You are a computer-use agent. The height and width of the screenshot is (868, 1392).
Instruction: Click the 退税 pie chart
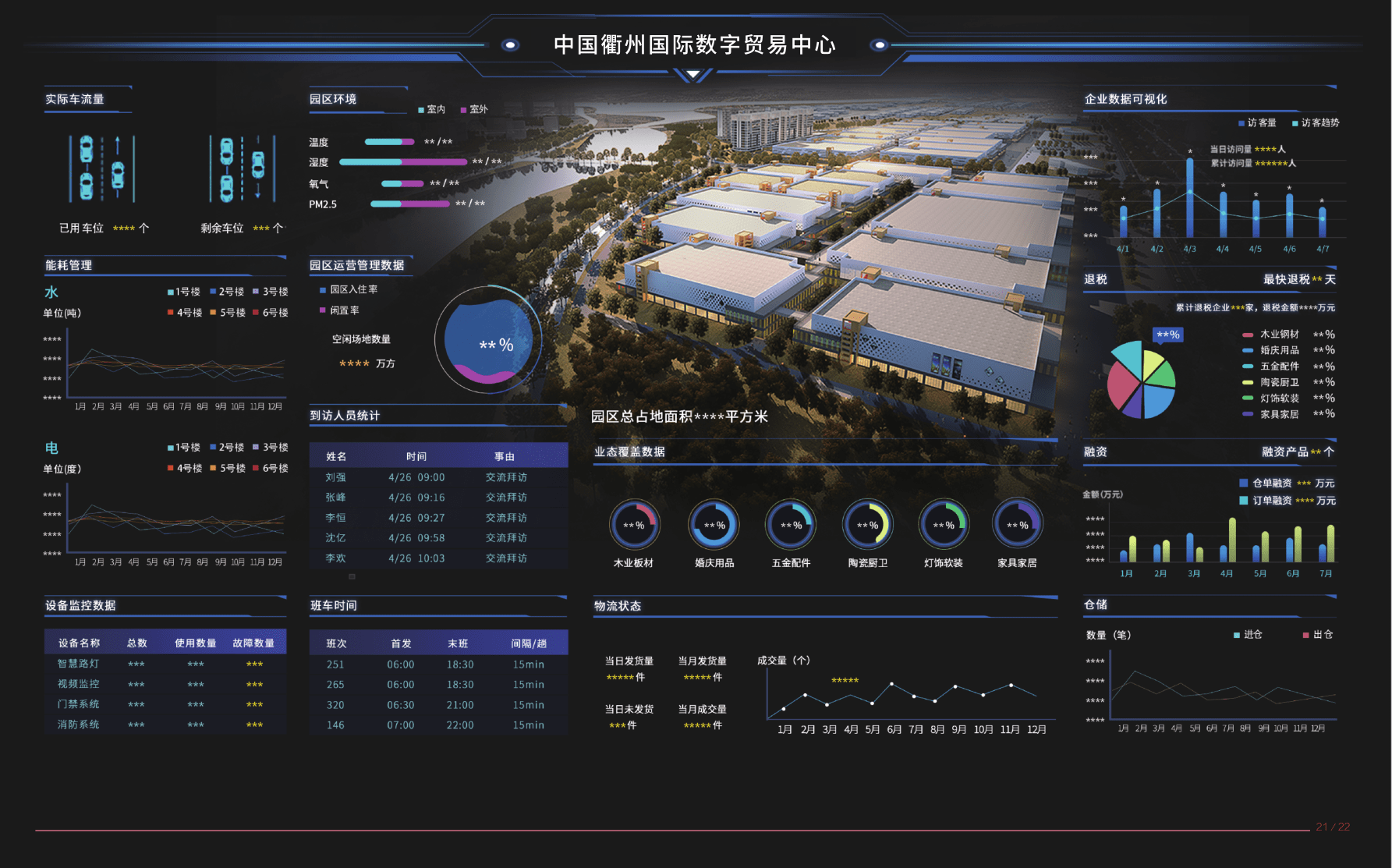[x=1141, y=380]
